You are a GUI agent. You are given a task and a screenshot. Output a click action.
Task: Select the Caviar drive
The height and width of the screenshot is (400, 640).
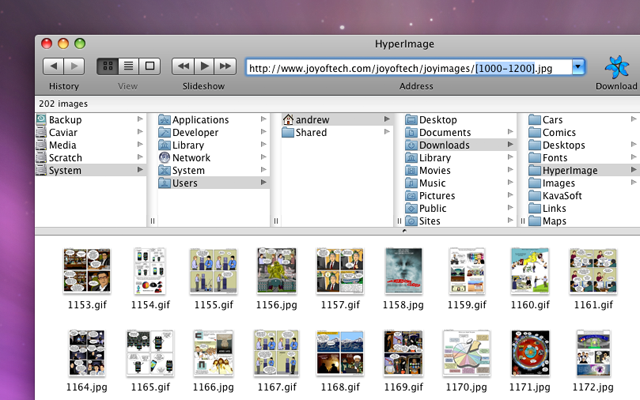[65, 133]
